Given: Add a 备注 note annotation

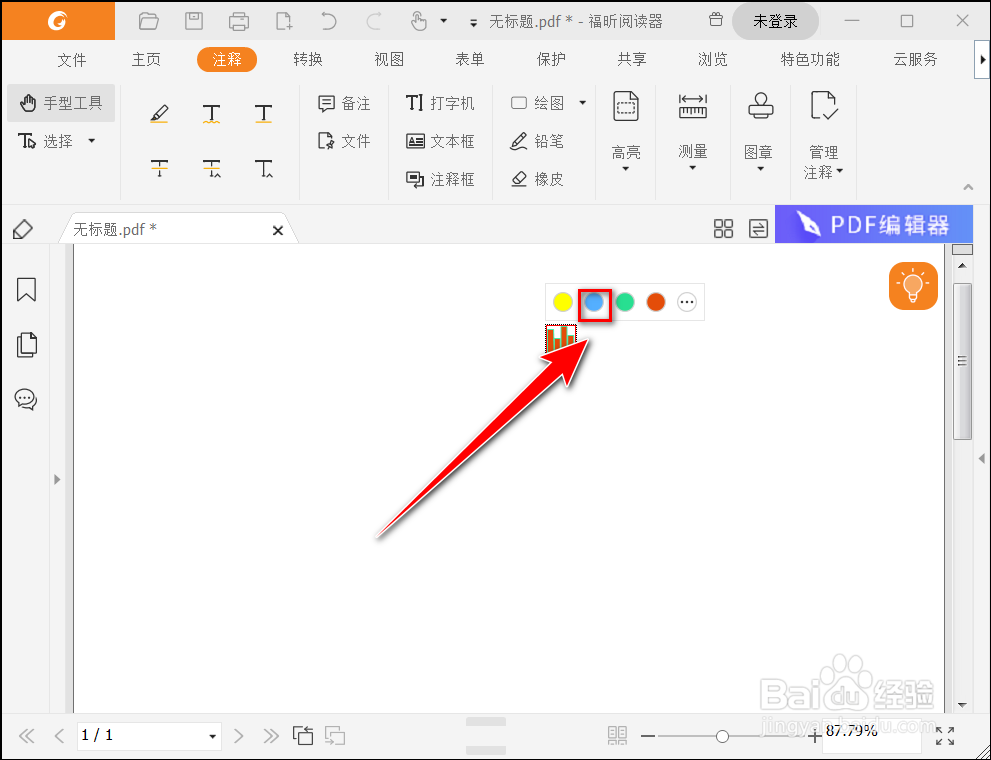Looking at the screenshot, I should 344,103.
